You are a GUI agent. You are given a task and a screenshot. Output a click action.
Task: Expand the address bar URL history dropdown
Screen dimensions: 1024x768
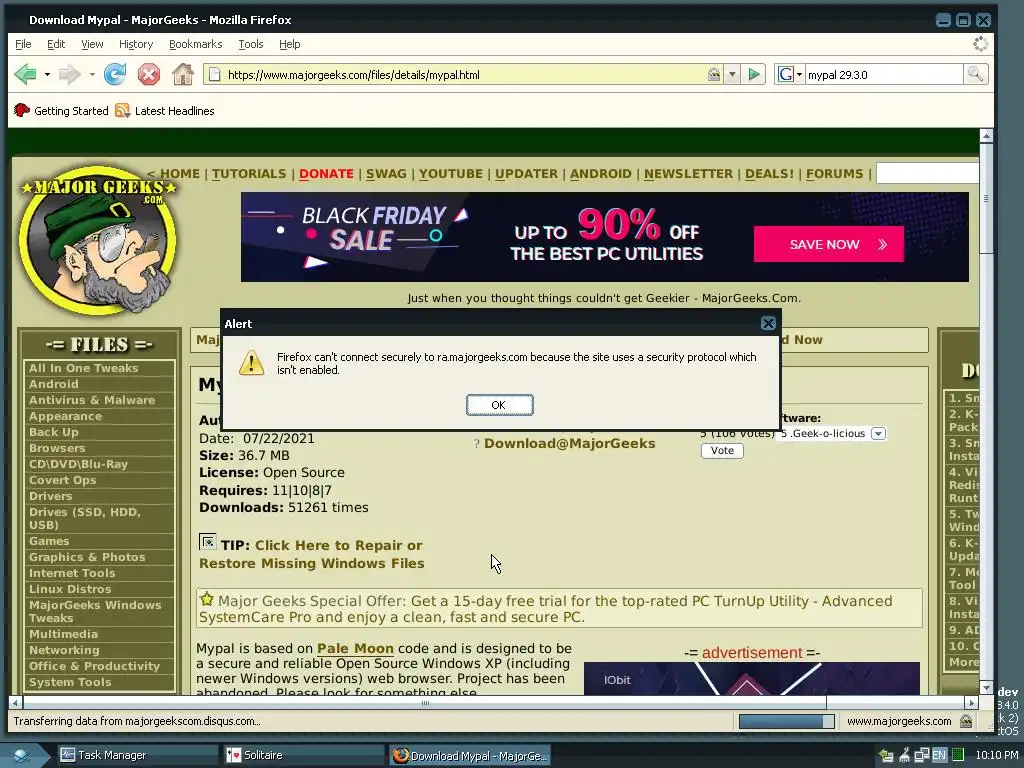click(732, 74)
